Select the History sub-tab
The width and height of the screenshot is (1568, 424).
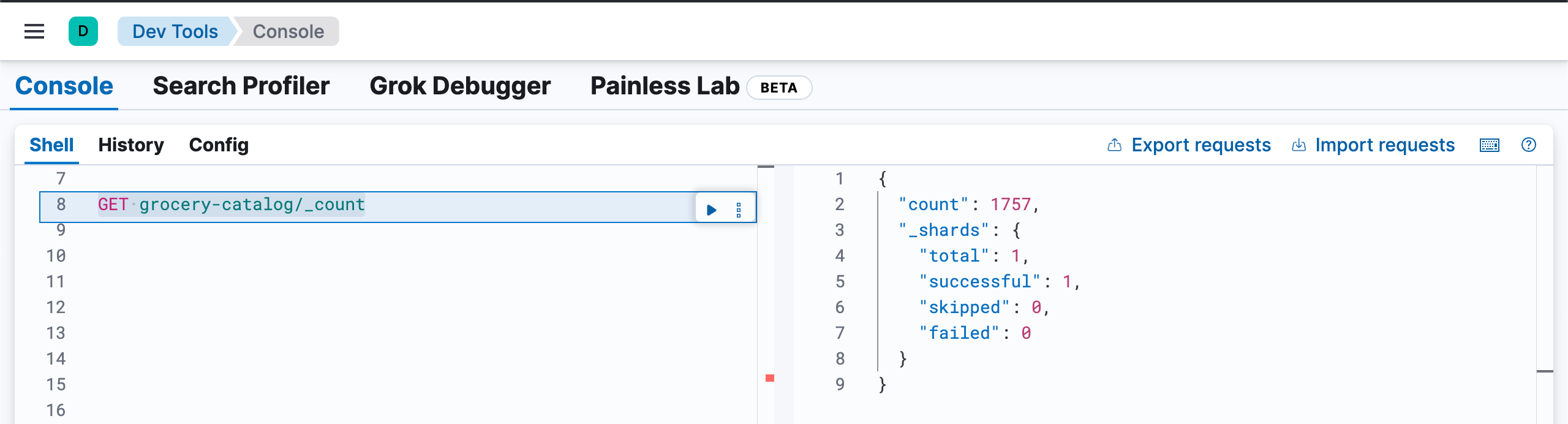(131, 145)
